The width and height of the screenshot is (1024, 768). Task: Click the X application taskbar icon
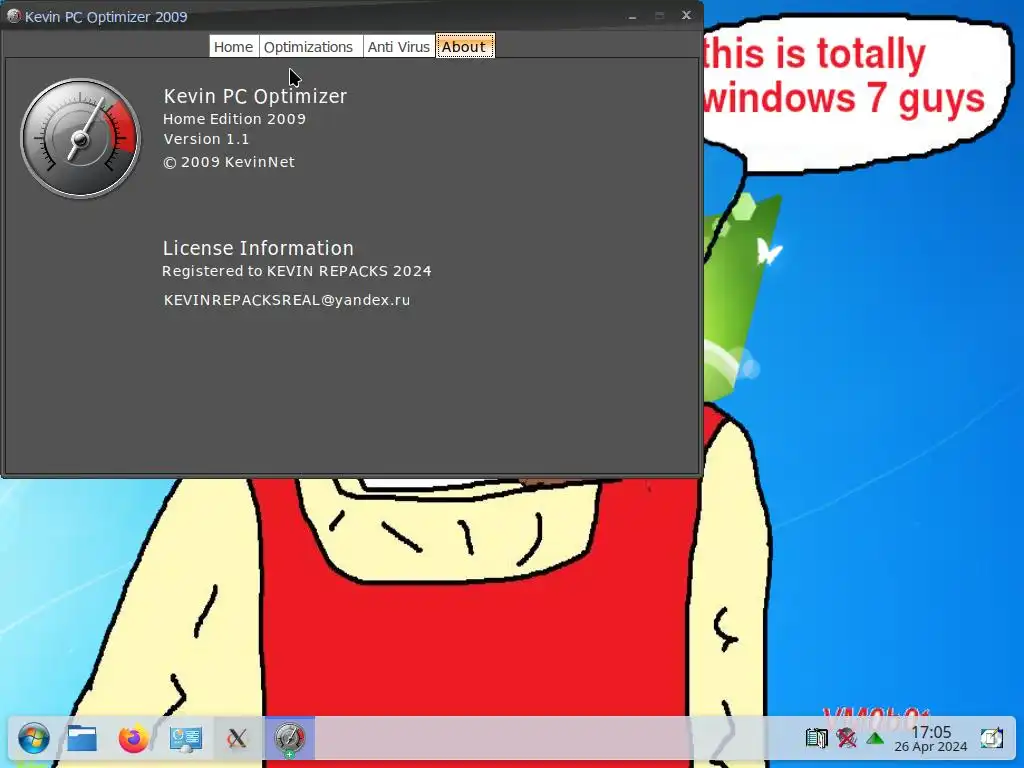[237, 739]
